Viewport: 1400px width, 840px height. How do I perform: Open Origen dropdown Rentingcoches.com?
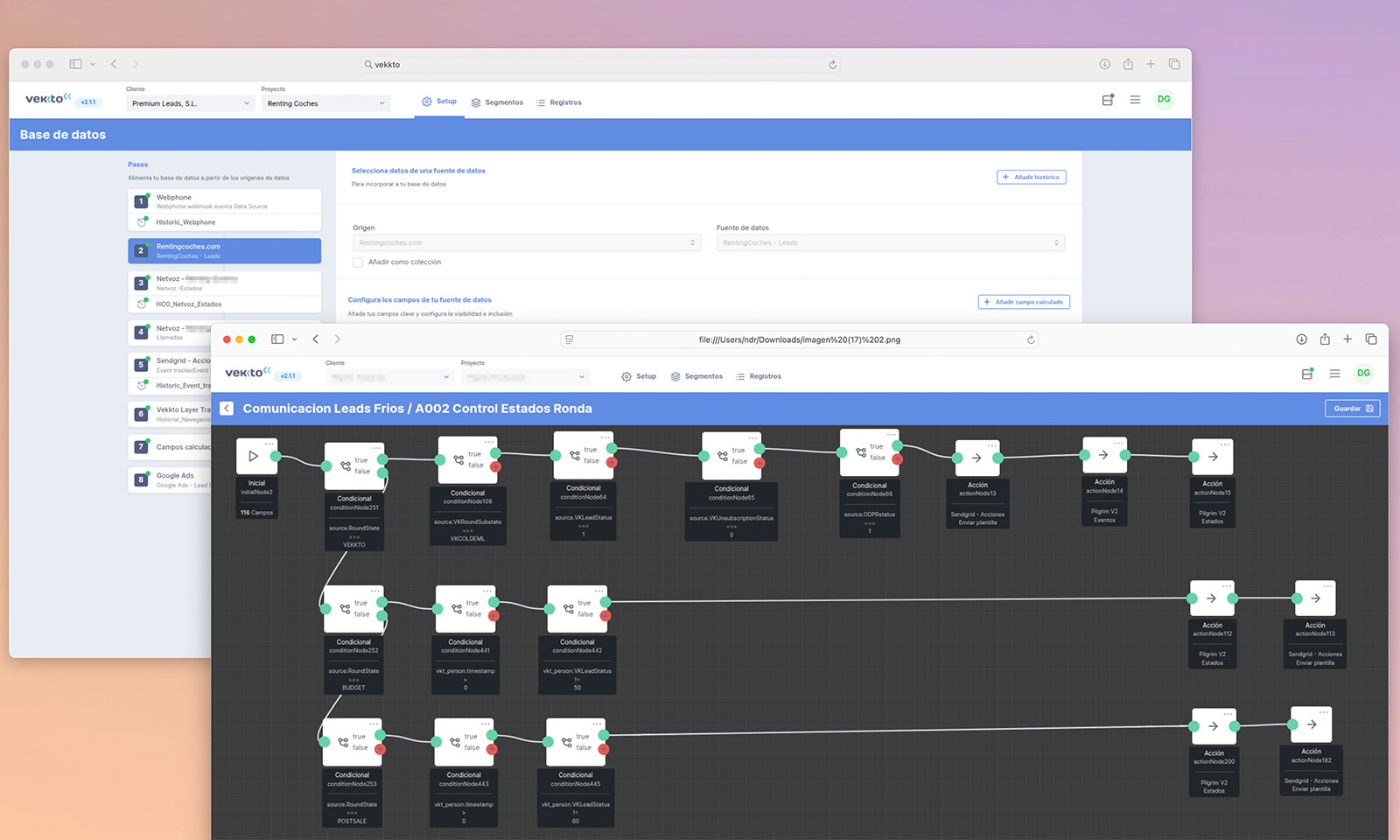[527, 242]
